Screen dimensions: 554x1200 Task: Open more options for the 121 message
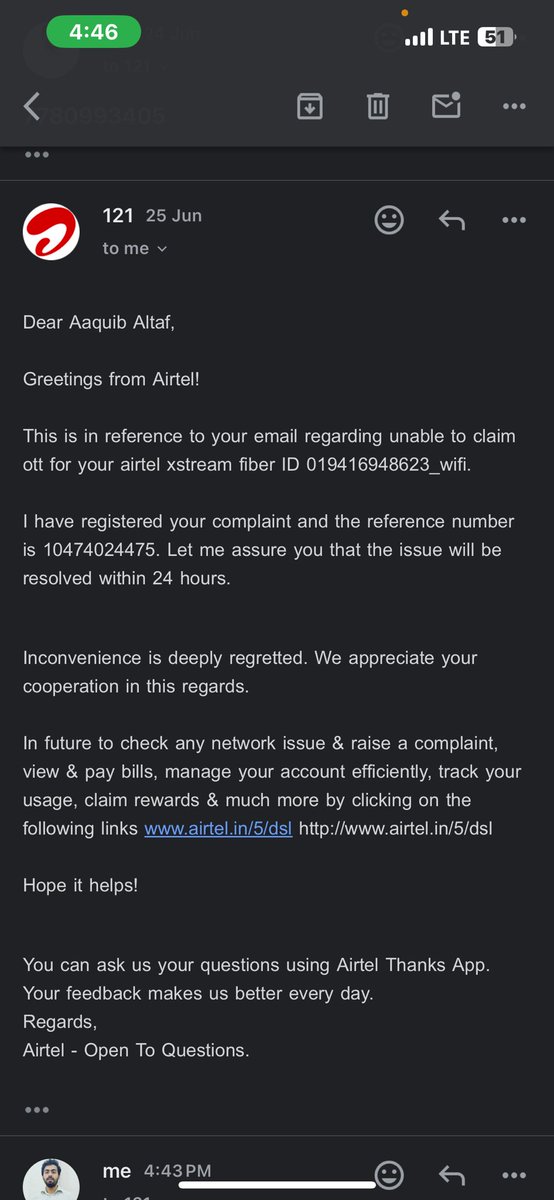(x=514, y=220)
